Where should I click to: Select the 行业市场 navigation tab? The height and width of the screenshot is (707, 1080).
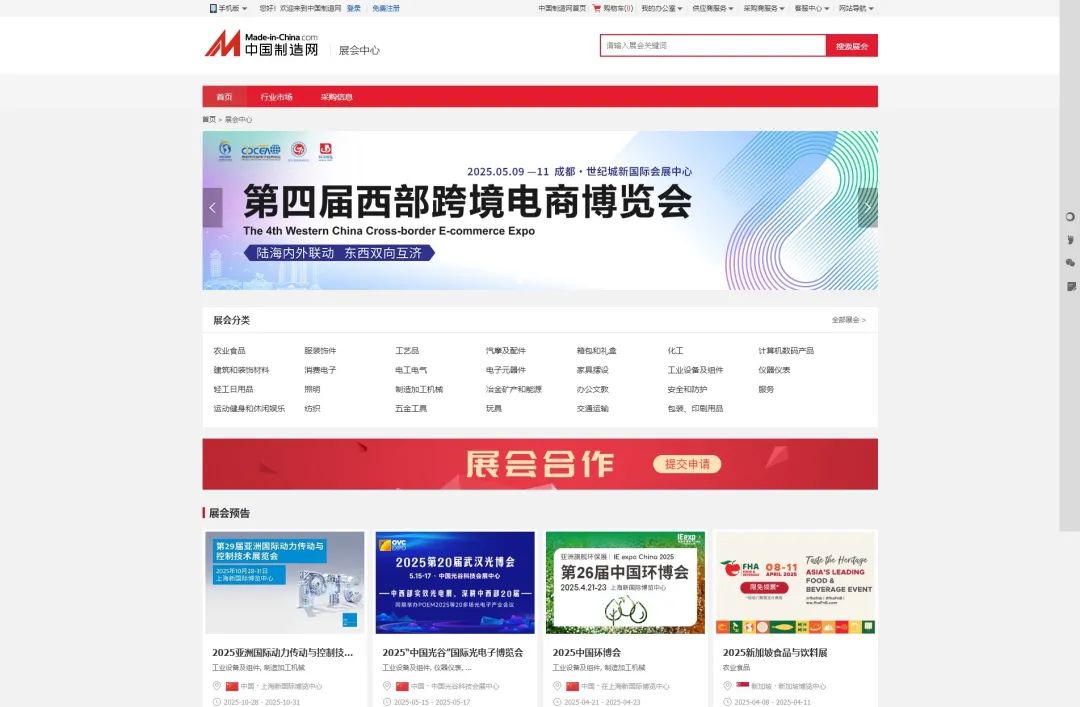(276, 96)
